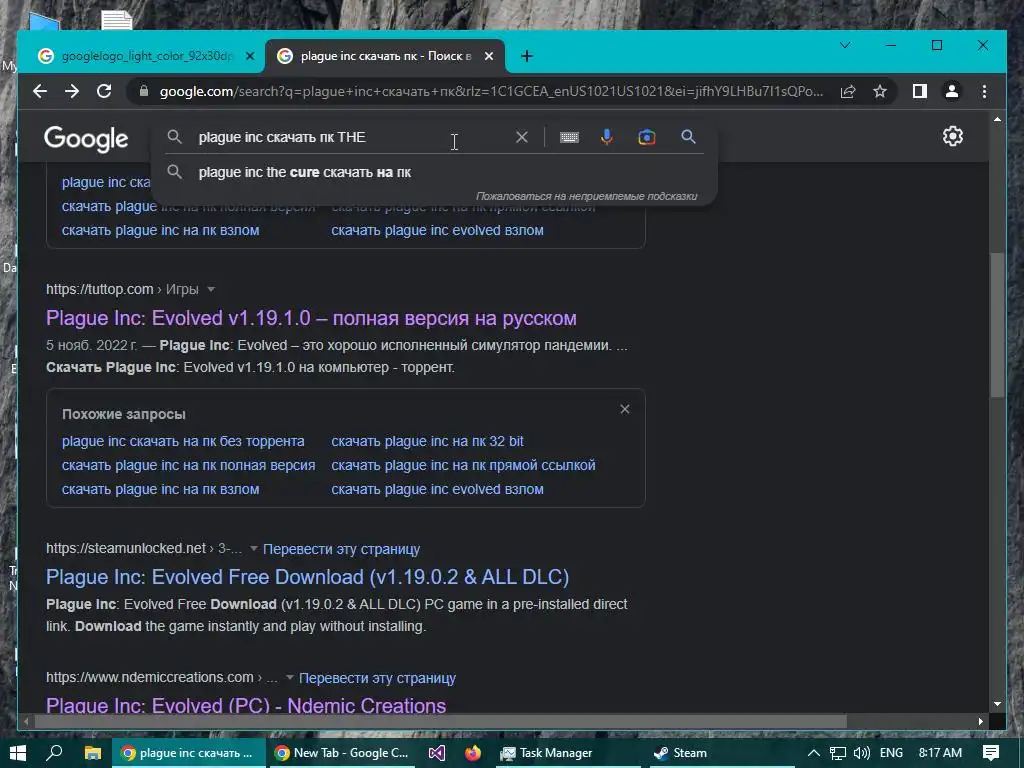Bookmark this page with the star
Screen dimensions: 1024x768
coord(880,91)
